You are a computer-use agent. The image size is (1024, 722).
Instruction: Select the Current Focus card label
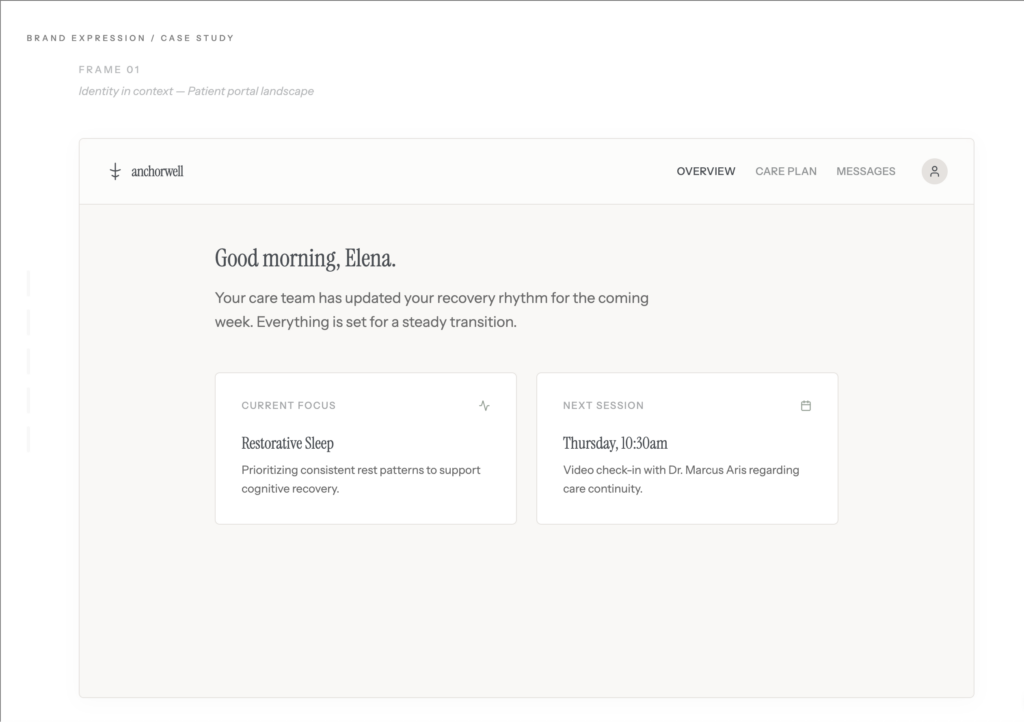click(x=289, y=405)
